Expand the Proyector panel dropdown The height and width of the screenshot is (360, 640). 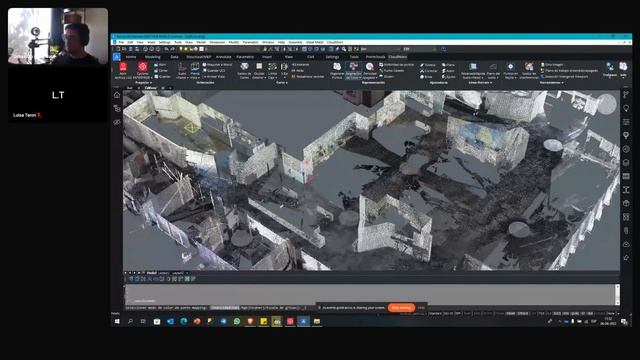143,82
